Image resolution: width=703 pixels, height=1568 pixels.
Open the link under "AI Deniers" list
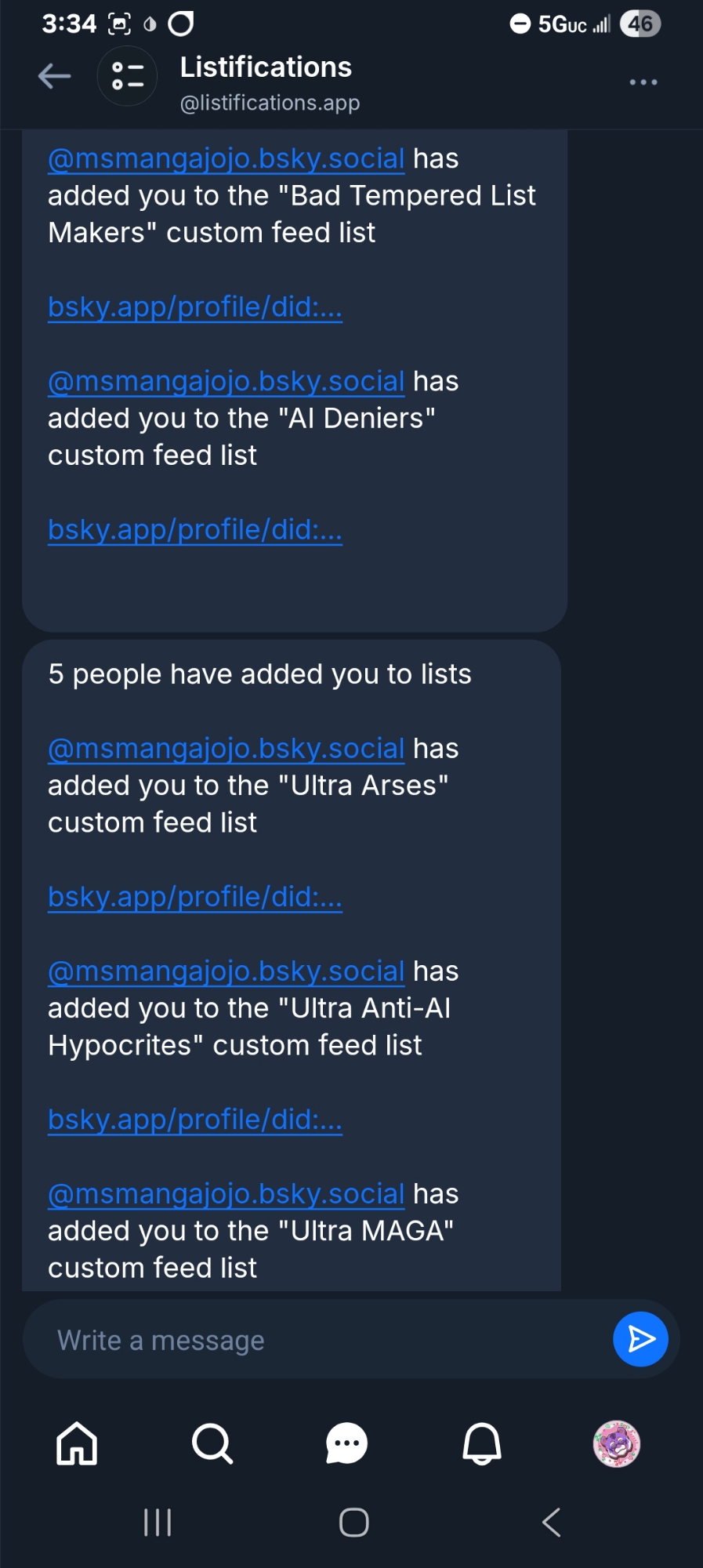pyautogui.click(x=195, y=530)
